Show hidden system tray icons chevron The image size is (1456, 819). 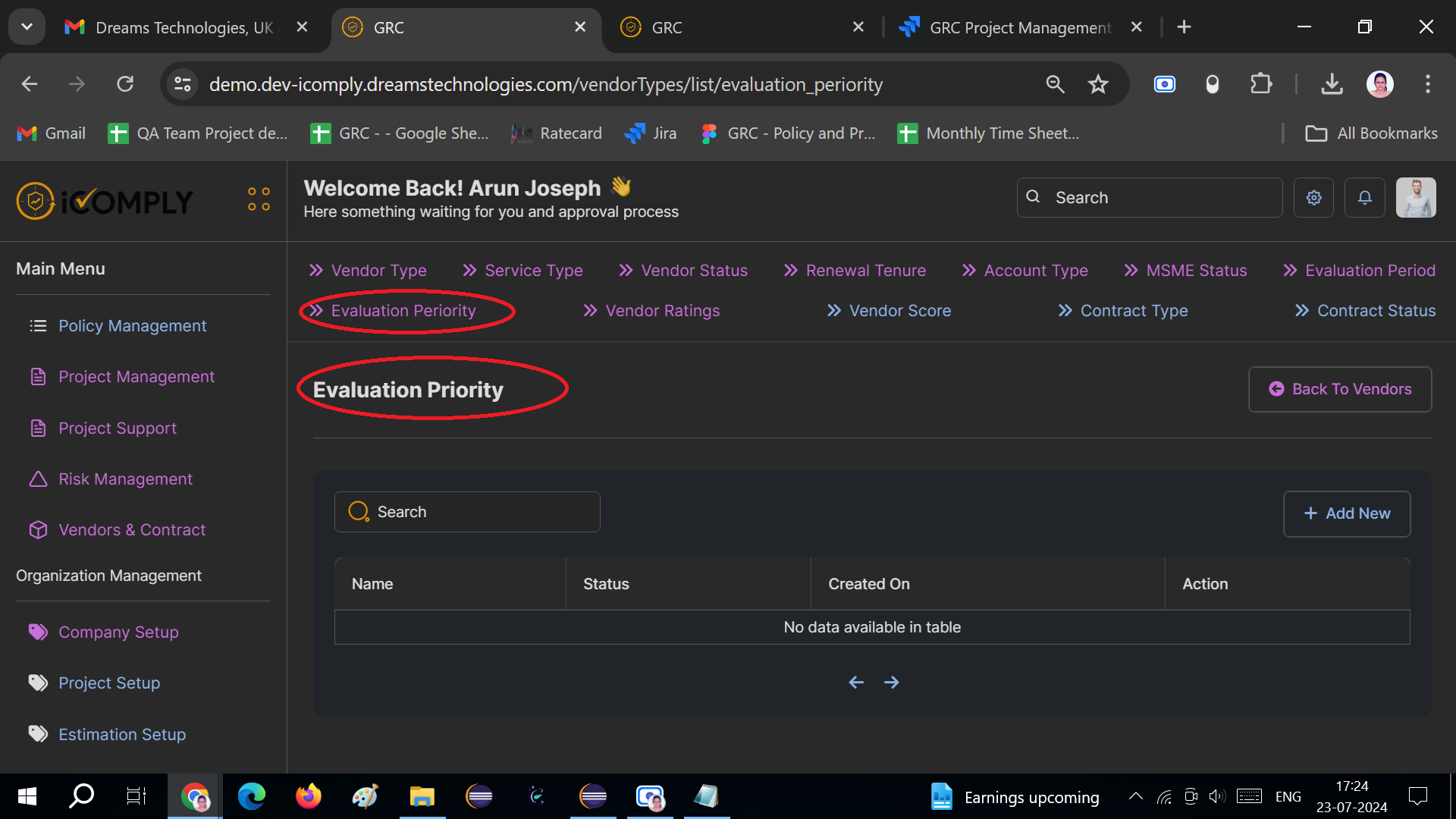coord(1135,796)
